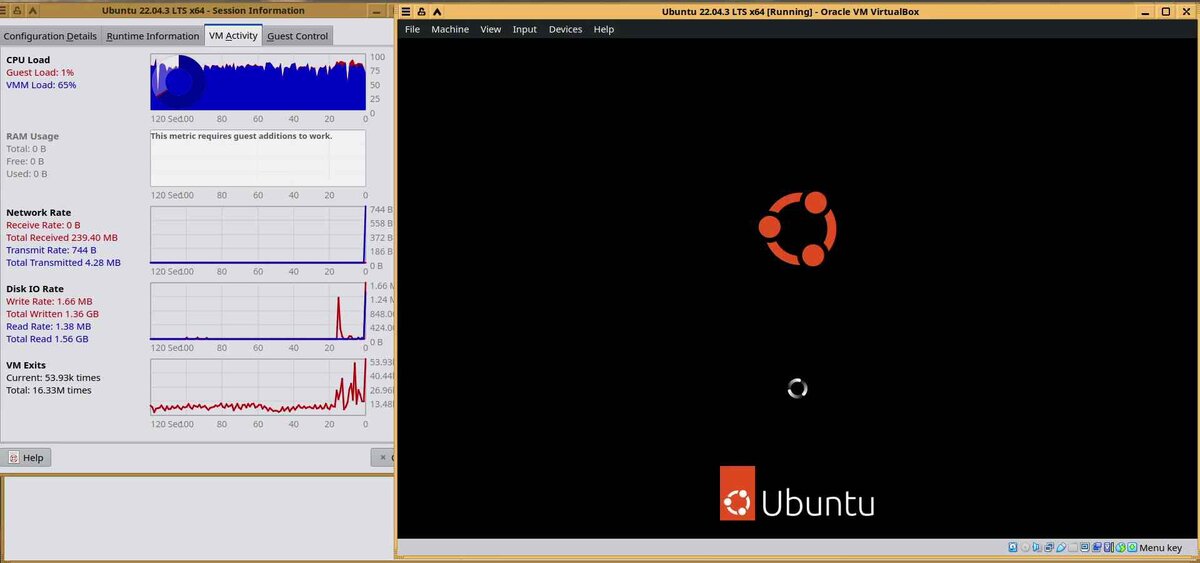1200x563 pixels.
Task: Click the network adapter indicator icon
Action: [x=1048, y=547]
